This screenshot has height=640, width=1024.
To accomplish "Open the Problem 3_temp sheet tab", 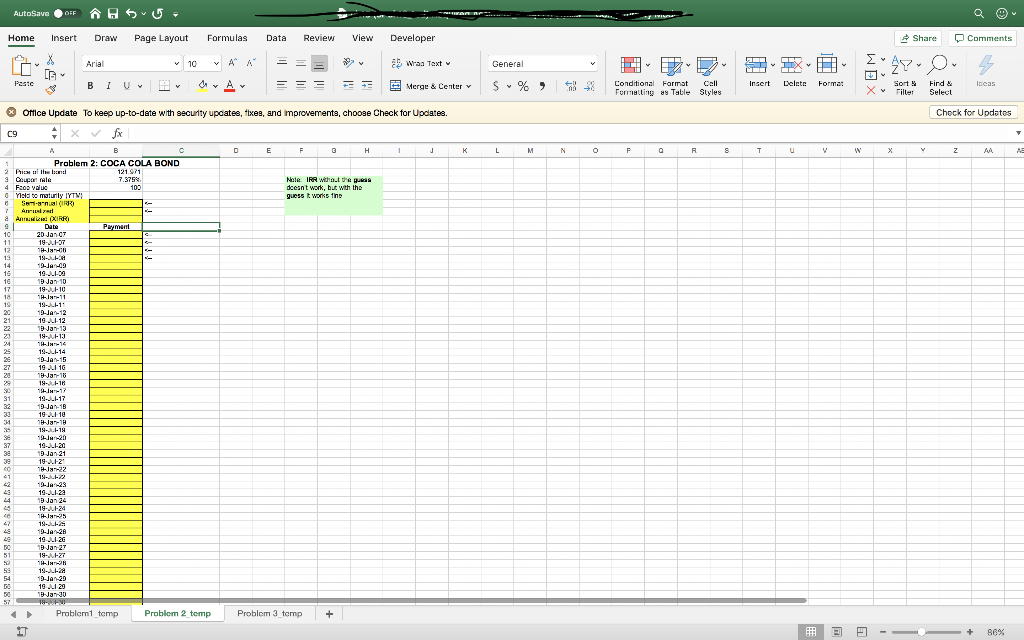I will point(269,613).
